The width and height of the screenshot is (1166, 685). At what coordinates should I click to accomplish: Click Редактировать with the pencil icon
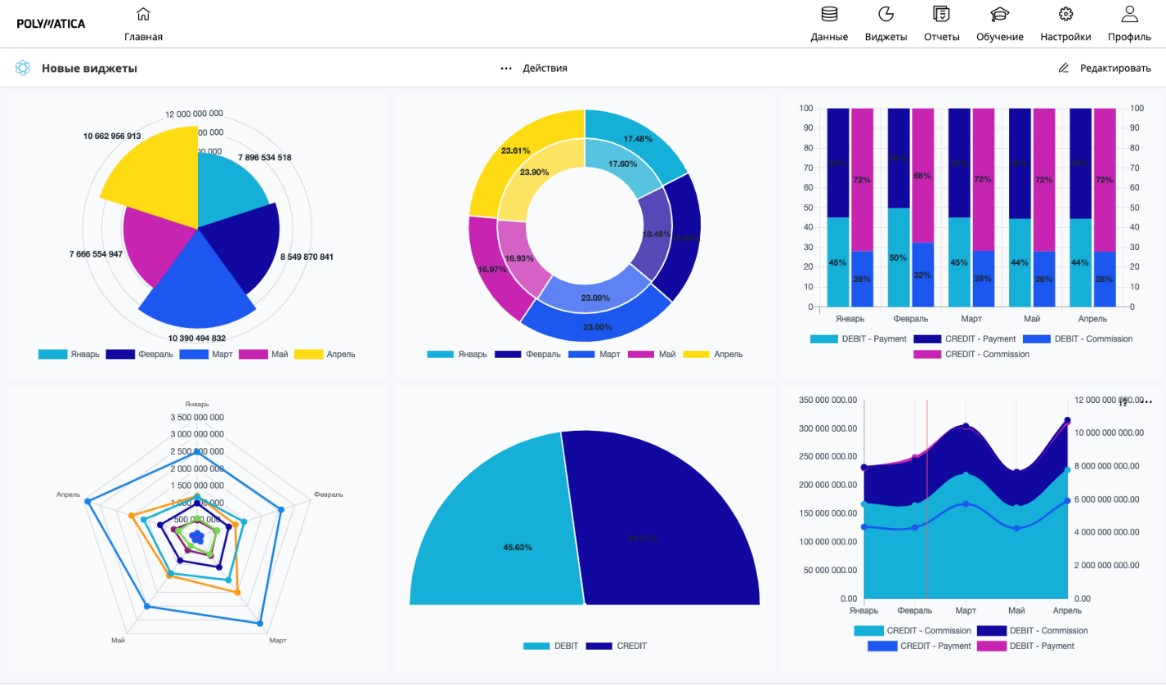pyautogui.click(x=1104, y=68)
